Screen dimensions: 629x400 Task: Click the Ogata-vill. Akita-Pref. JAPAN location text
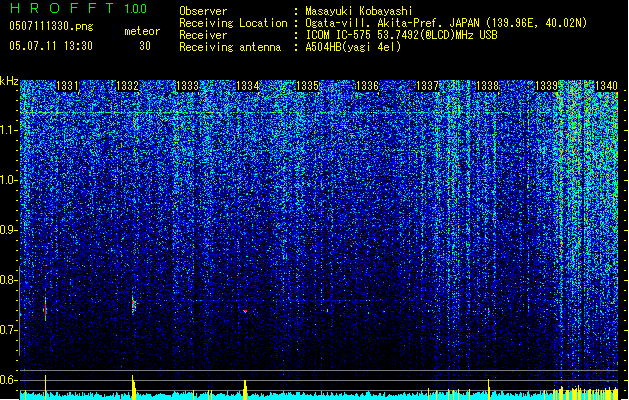pos(446,23)
